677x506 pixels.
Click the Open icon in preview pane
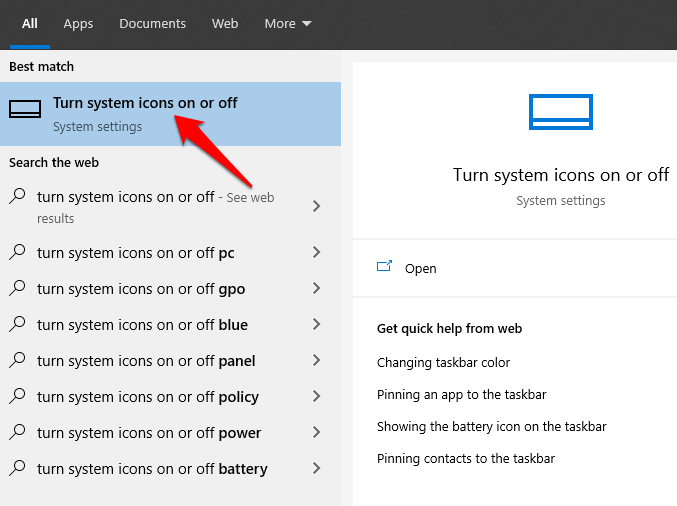pos(384,267)
